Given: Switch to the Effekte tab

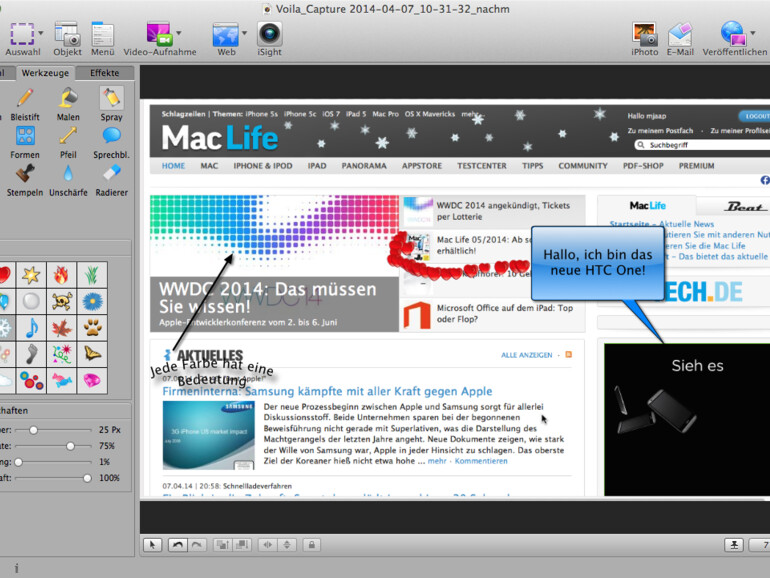Looking at the screenshot, I should (x=105, y=73).
